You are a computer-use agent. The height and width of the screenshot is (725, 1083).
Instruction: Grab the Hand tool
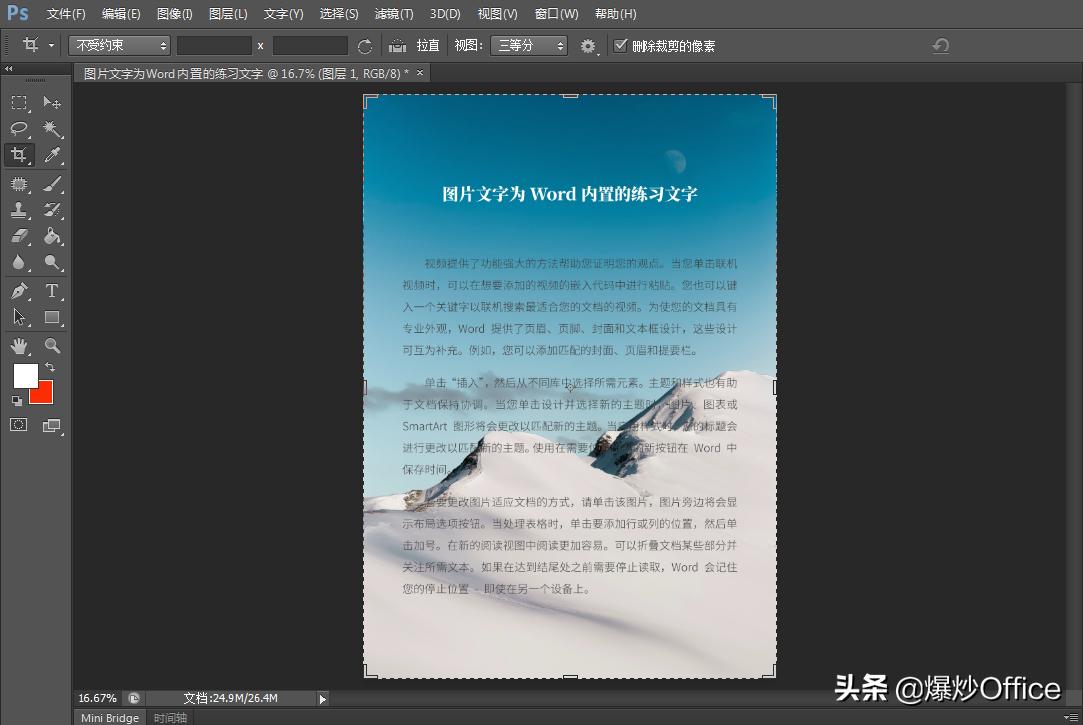18,344
